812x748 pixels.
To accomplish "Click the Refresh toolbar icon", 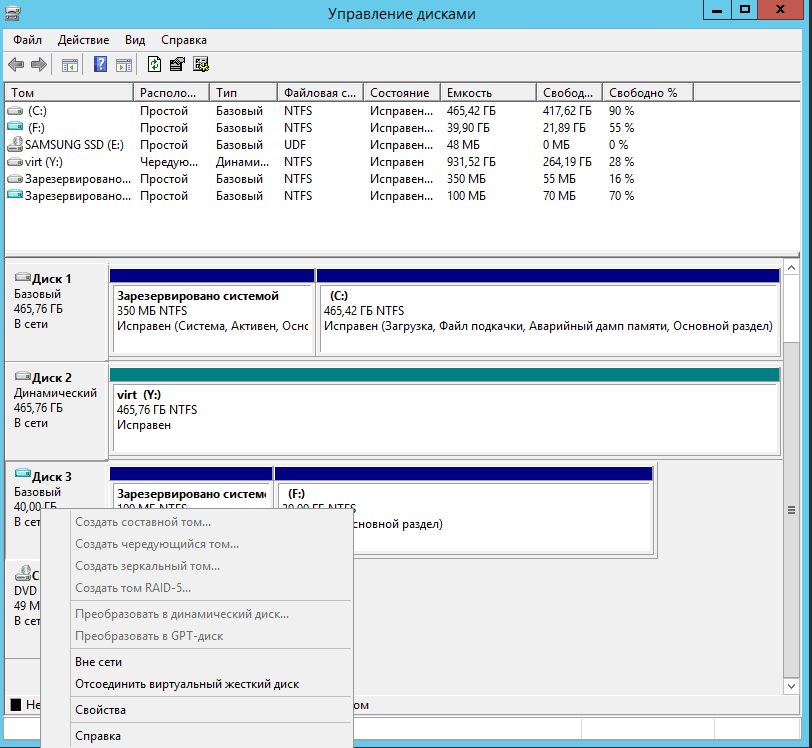I will (154, 65).
